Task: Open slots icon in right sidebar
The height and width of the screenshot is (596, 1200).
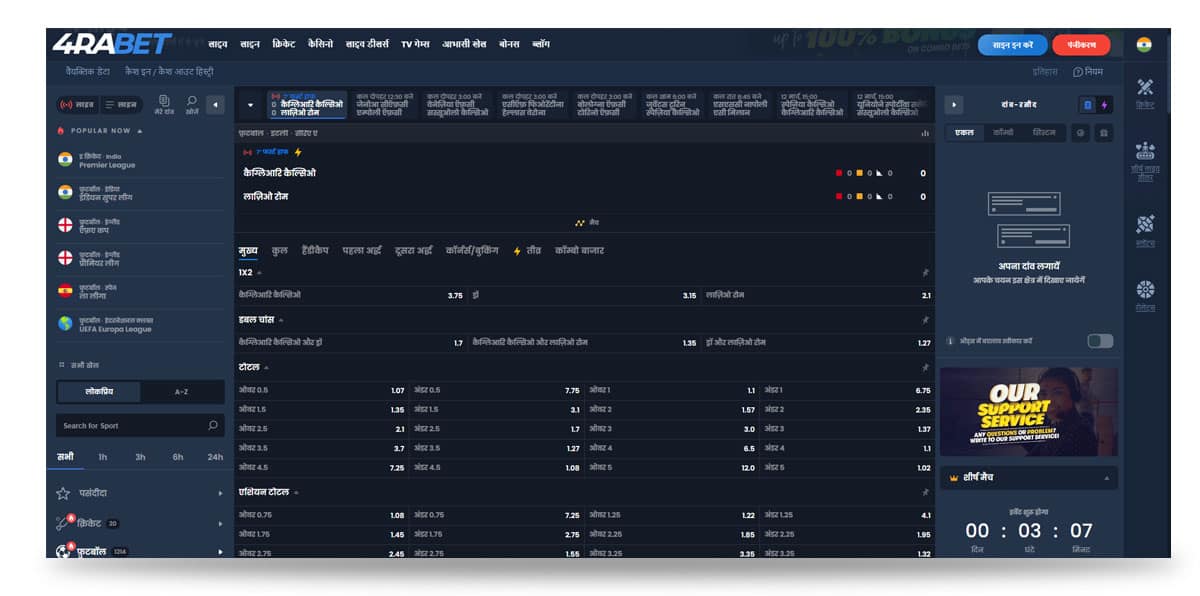Action: tap(1146, 224)
